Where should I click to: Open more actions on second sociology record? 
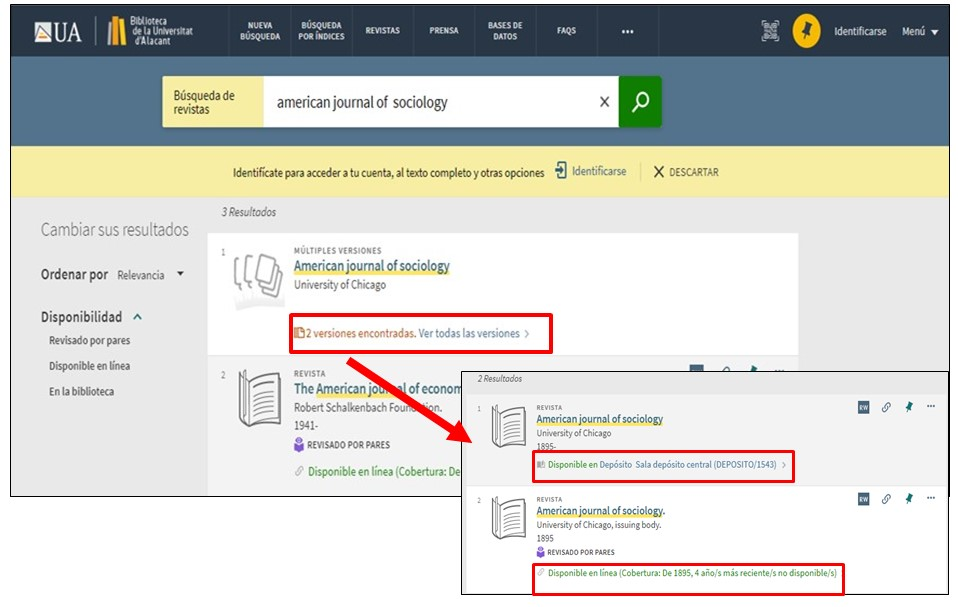pos(931,498)
